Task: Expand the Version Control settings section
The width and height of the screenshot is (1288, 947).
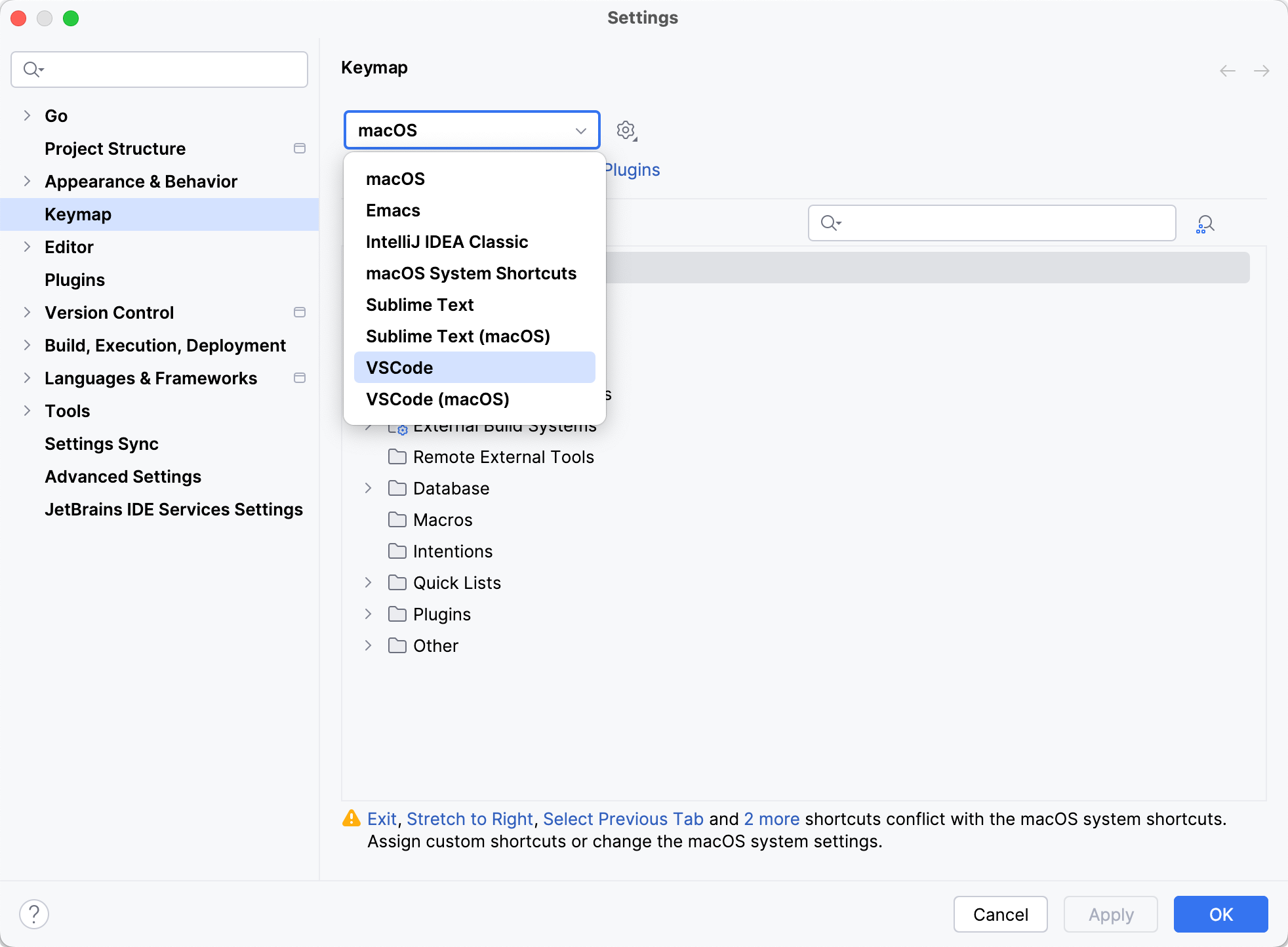Action: 26,312
